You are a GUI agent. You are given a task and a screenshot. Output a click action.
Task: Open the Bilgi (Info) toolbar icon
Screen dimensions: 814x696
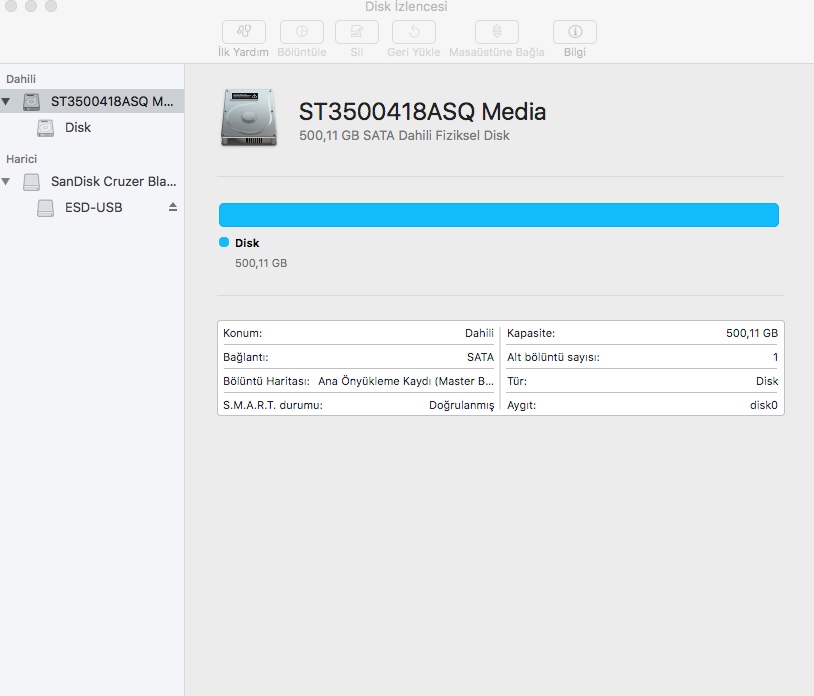pyautogui.click(x=574, y=32)
